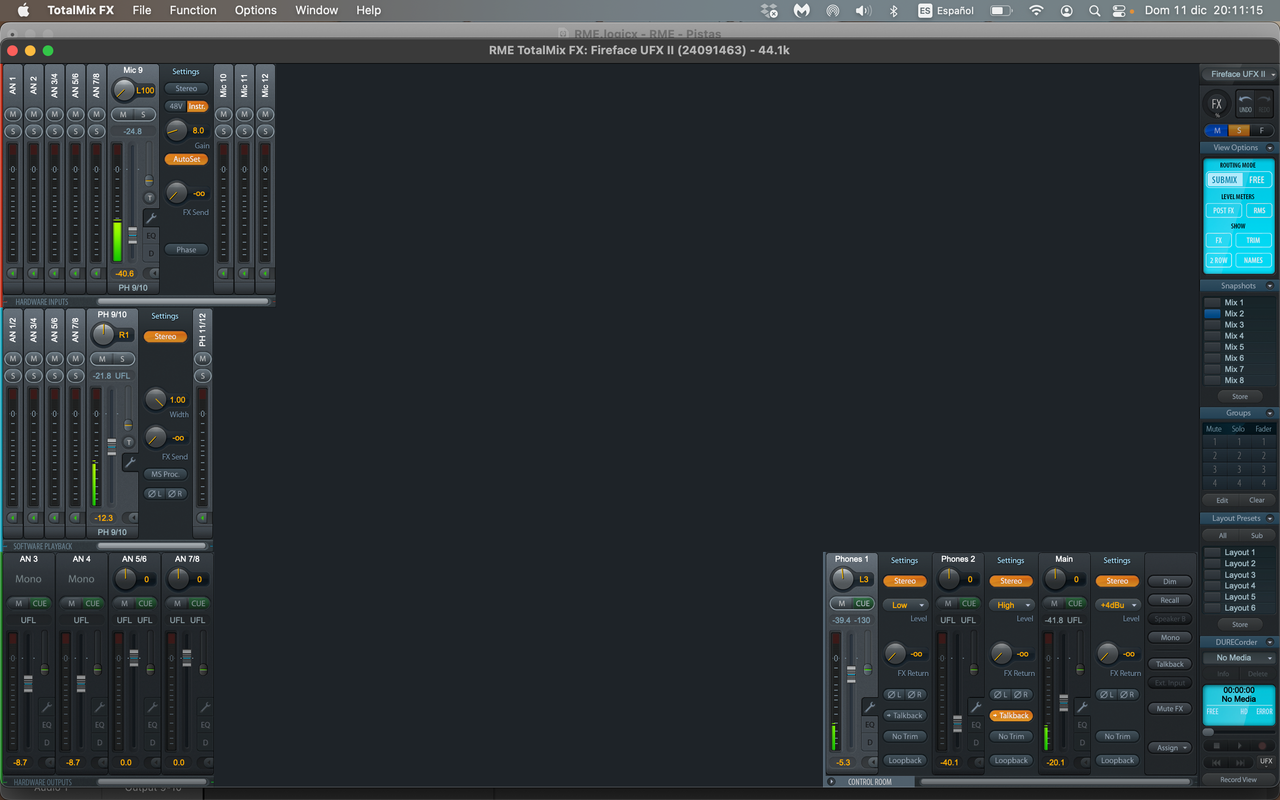Open the Options menu
Screen dimensions: 1280x800
[x=256, y=10]
